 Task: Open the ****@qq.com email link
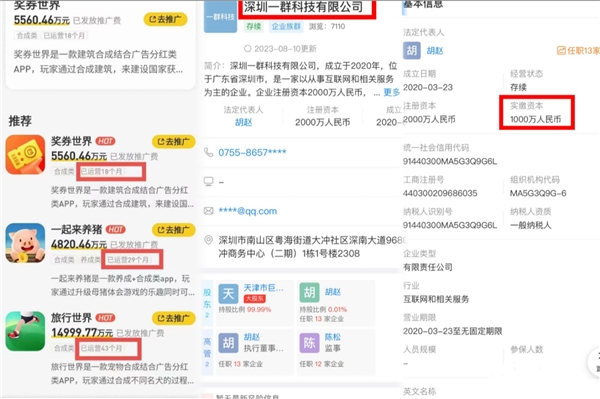click(248, 211)
